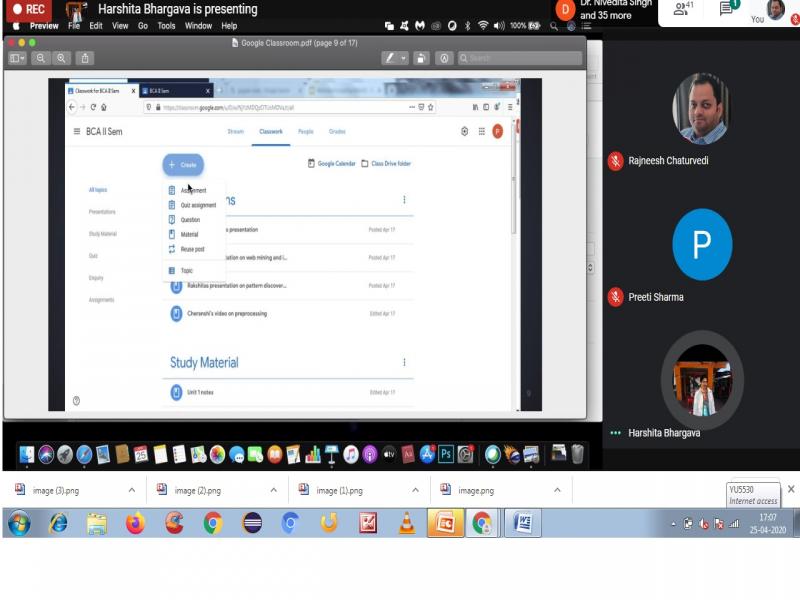
Task: Open the Word icon in the taskbar
Action: (x=522, y=523)
